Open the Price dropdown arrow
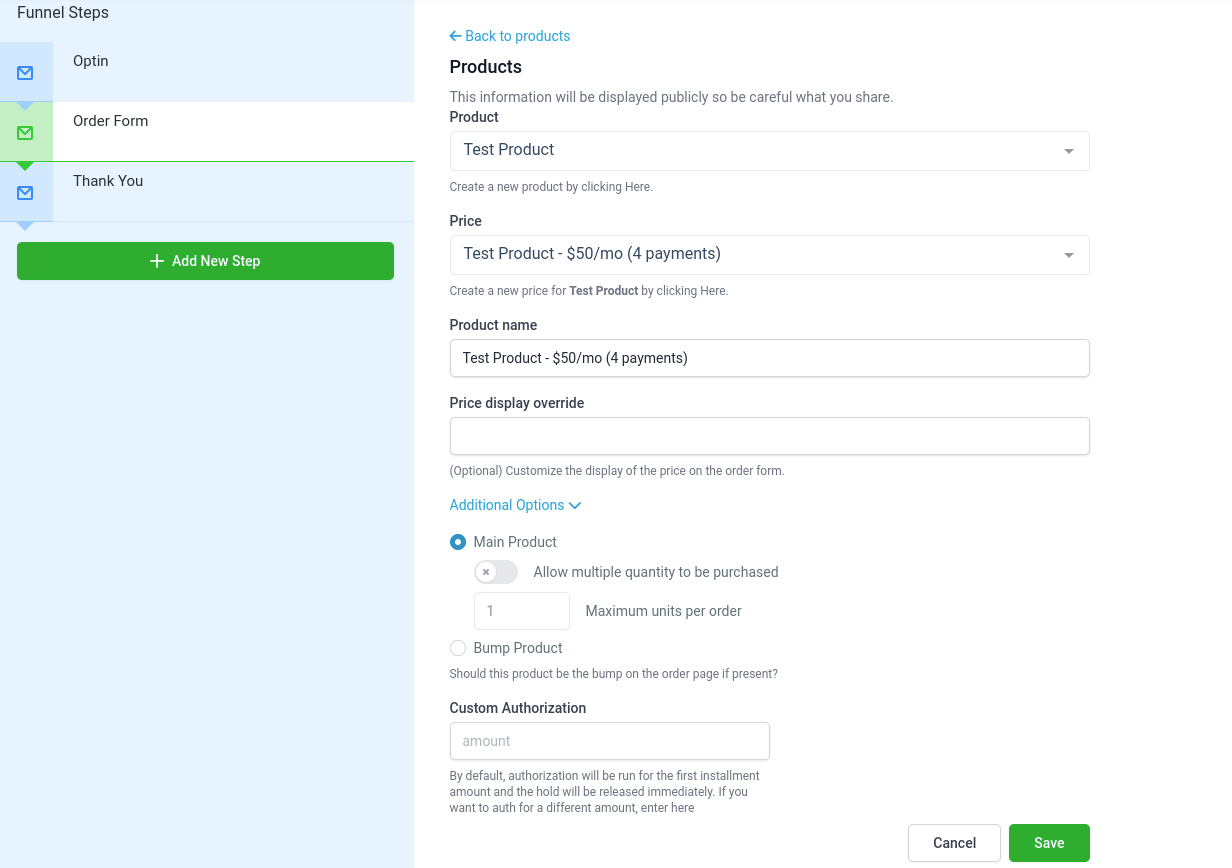 coord(1069,255)
